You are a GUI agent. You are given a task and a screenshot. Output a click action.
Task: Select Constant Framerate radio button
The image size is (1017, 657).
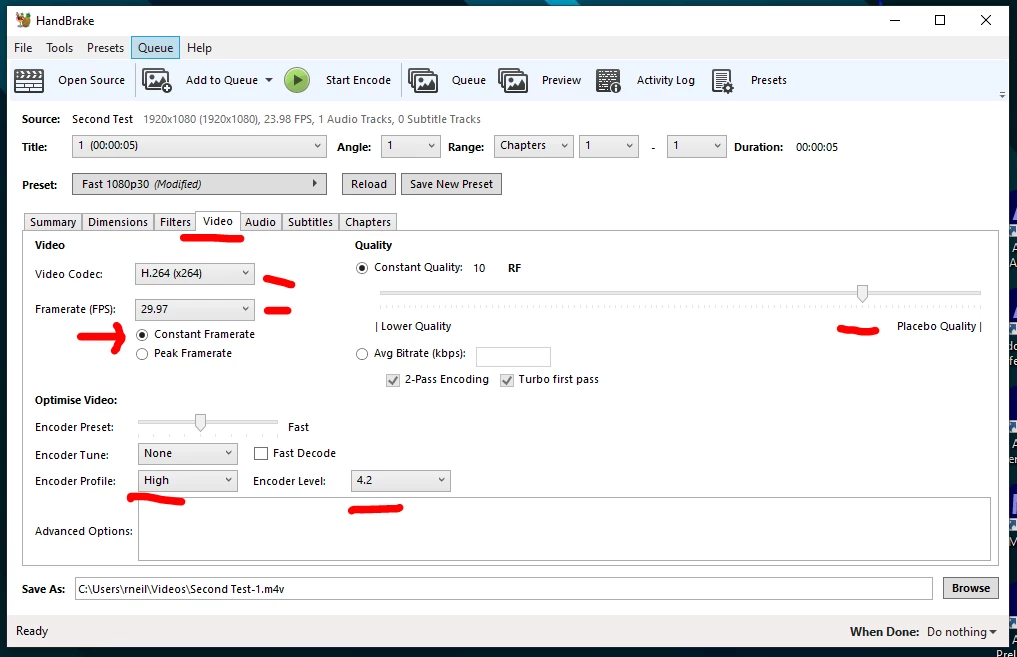[142, 335]
